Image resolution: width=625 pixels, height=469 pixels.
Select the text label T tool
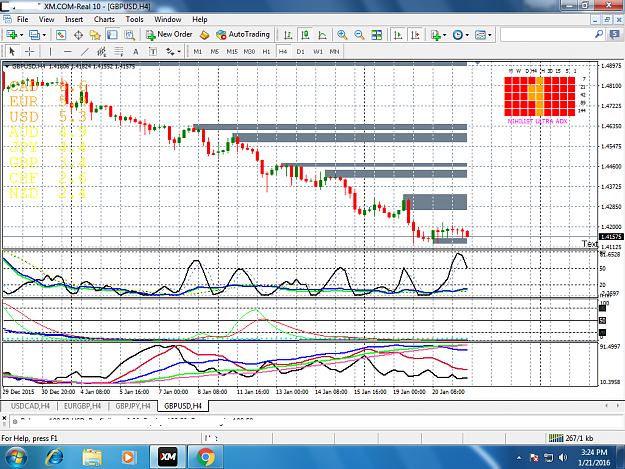[153, 51]
